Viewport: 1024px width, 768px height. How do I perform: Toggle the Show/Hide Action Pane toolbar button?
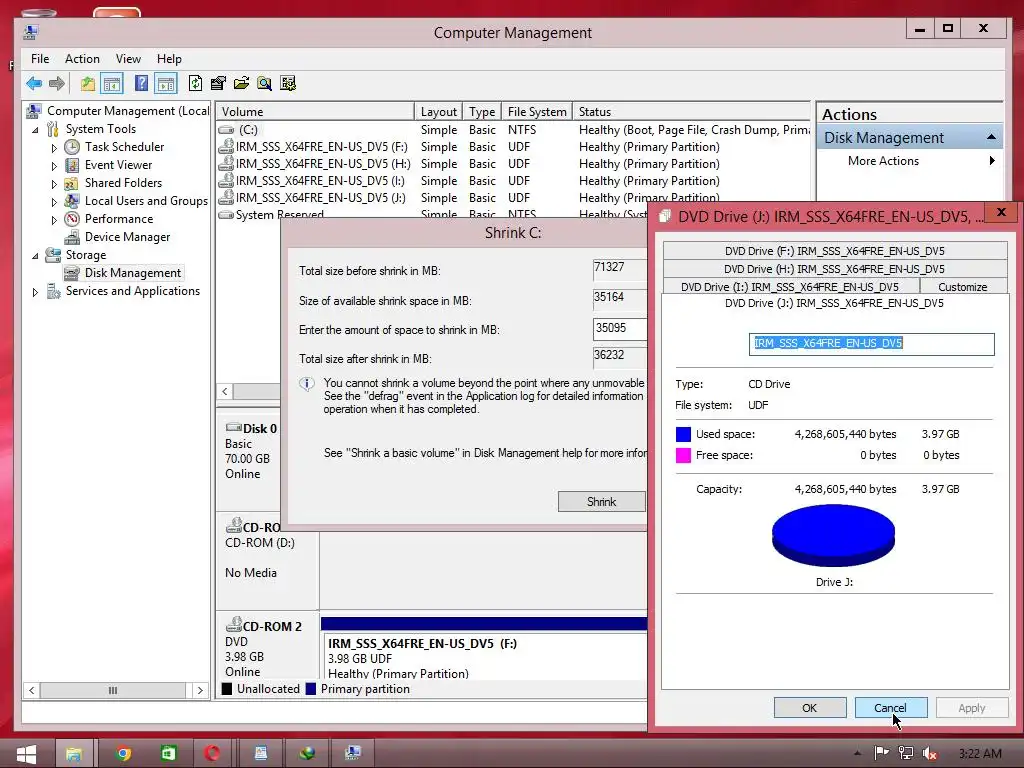pyautogui.click(x=166, y=84)
